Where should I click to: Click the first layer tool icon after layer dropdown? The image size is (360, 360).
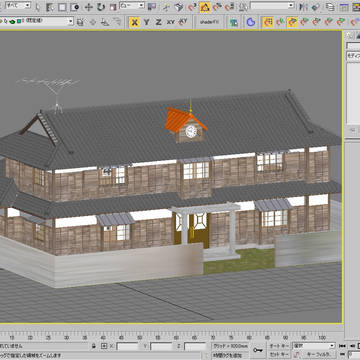point(80,22)
